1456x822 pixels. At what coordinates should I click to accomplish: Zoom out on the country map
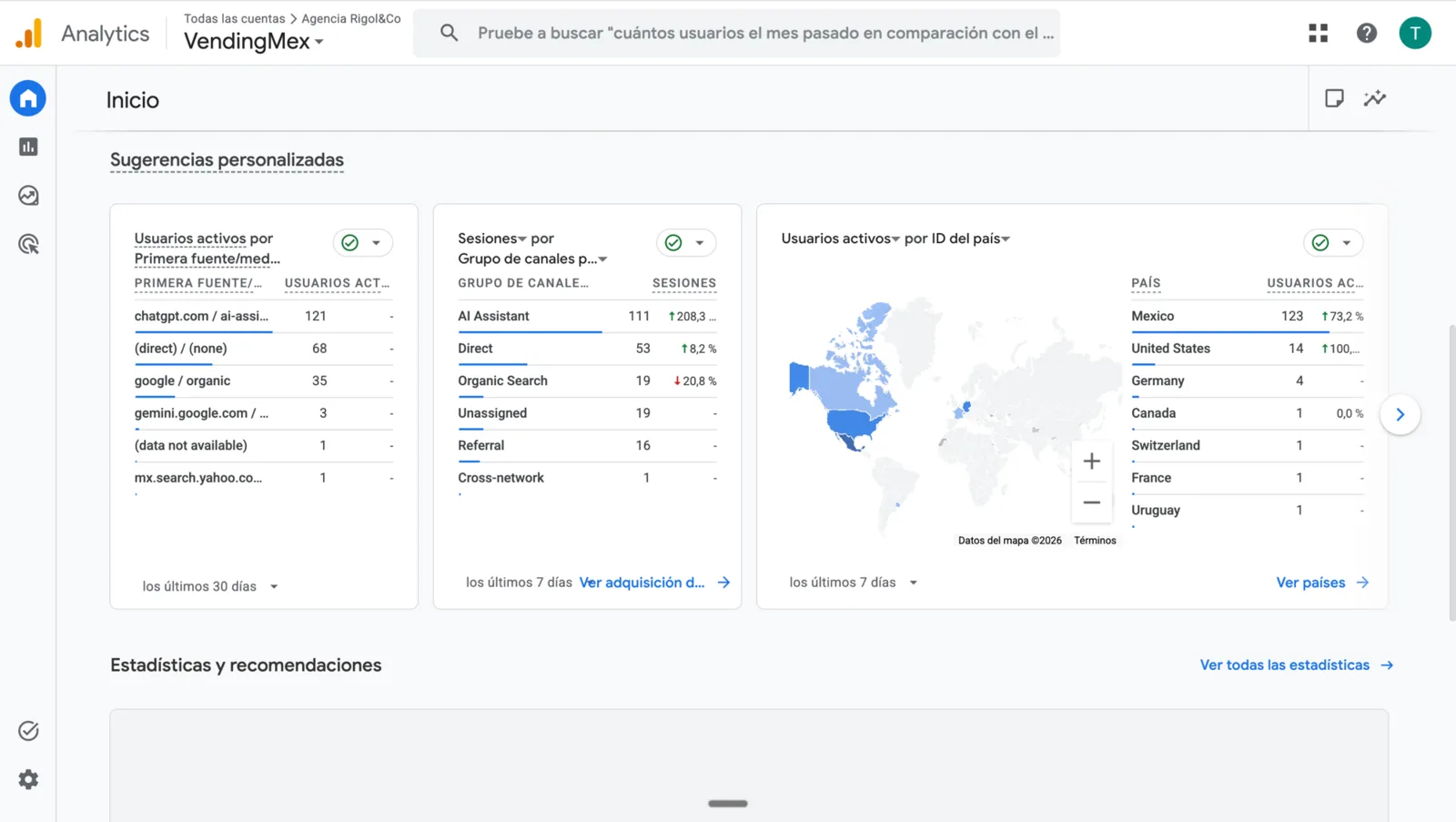(x=1092, y=502)
